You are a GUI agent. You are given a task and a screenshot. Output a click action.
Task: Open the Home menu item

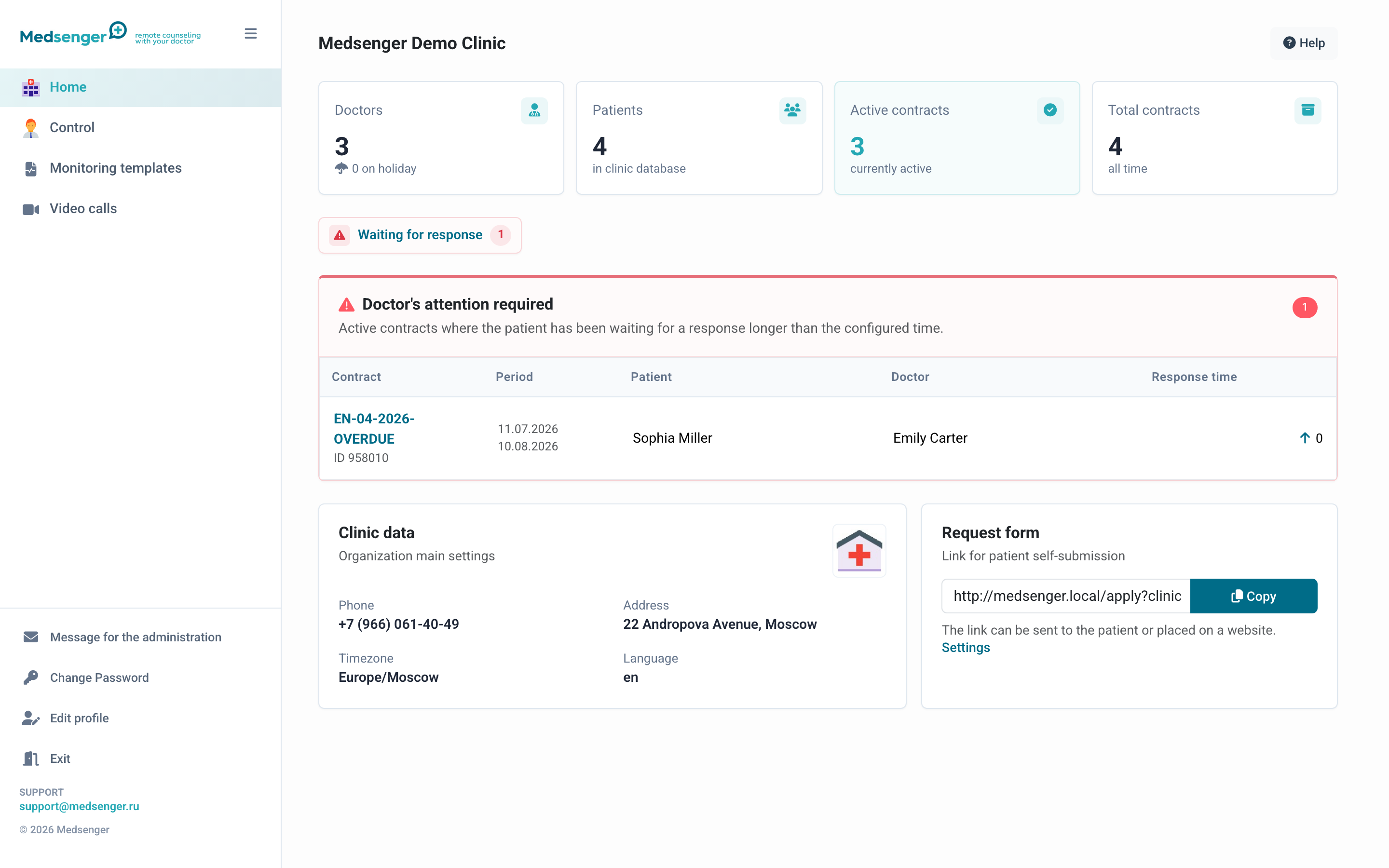[141, 87]
